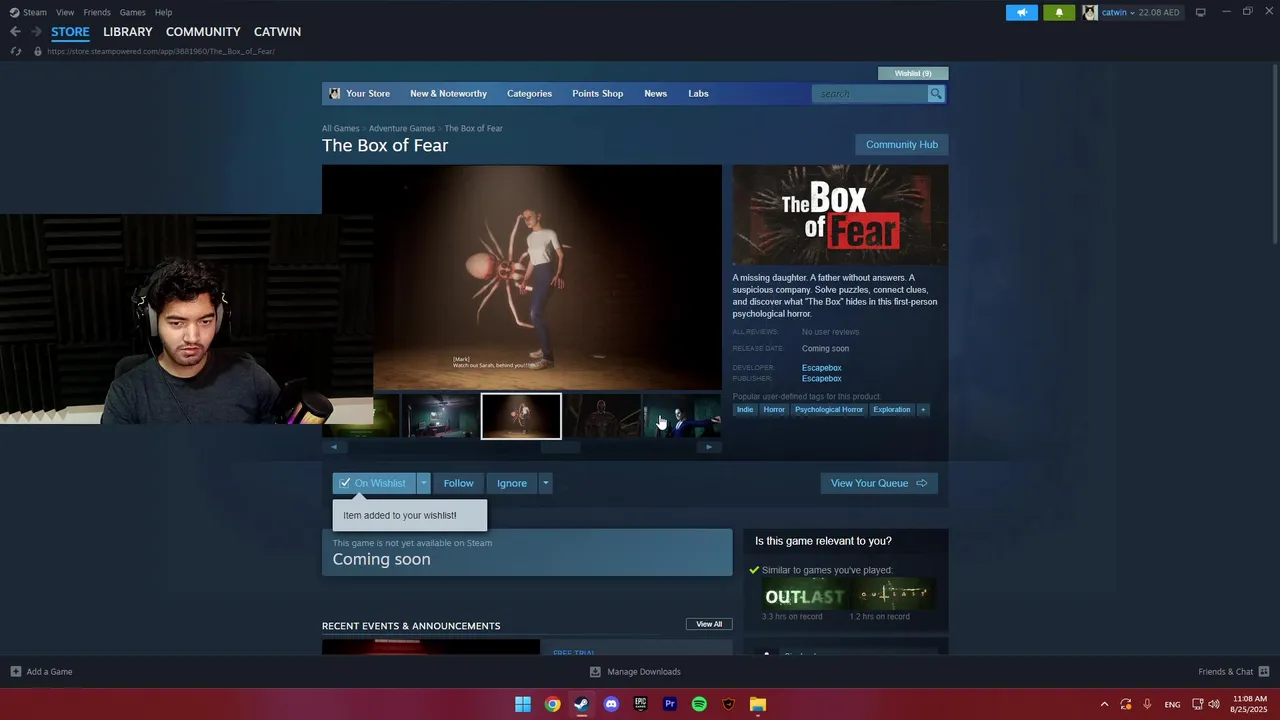Click the back navigation arrow
Viewport: 1280px width, 720px height.
pos(15,32)
